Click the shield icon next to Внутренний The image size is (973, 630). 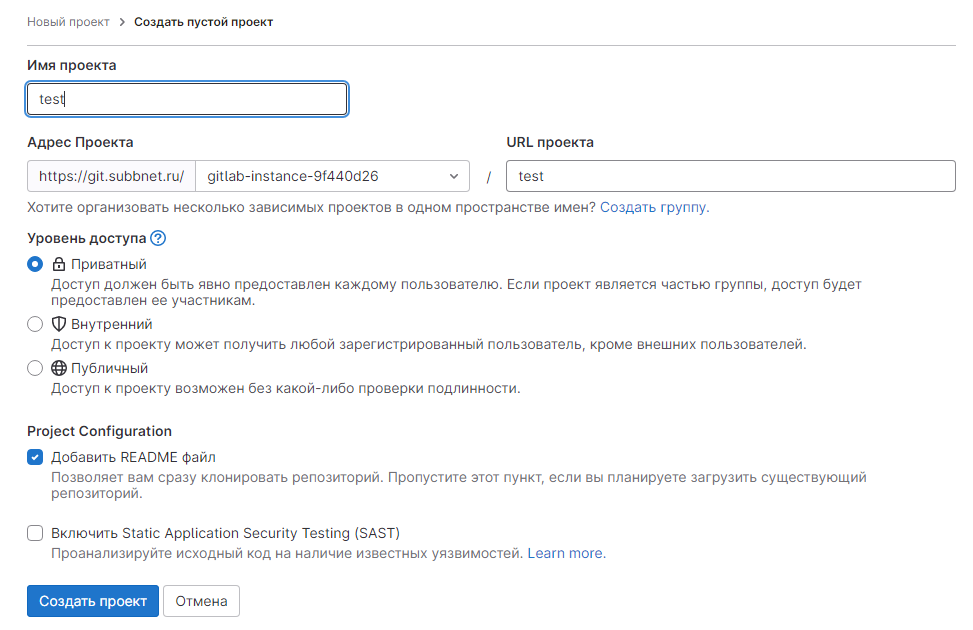58,324
